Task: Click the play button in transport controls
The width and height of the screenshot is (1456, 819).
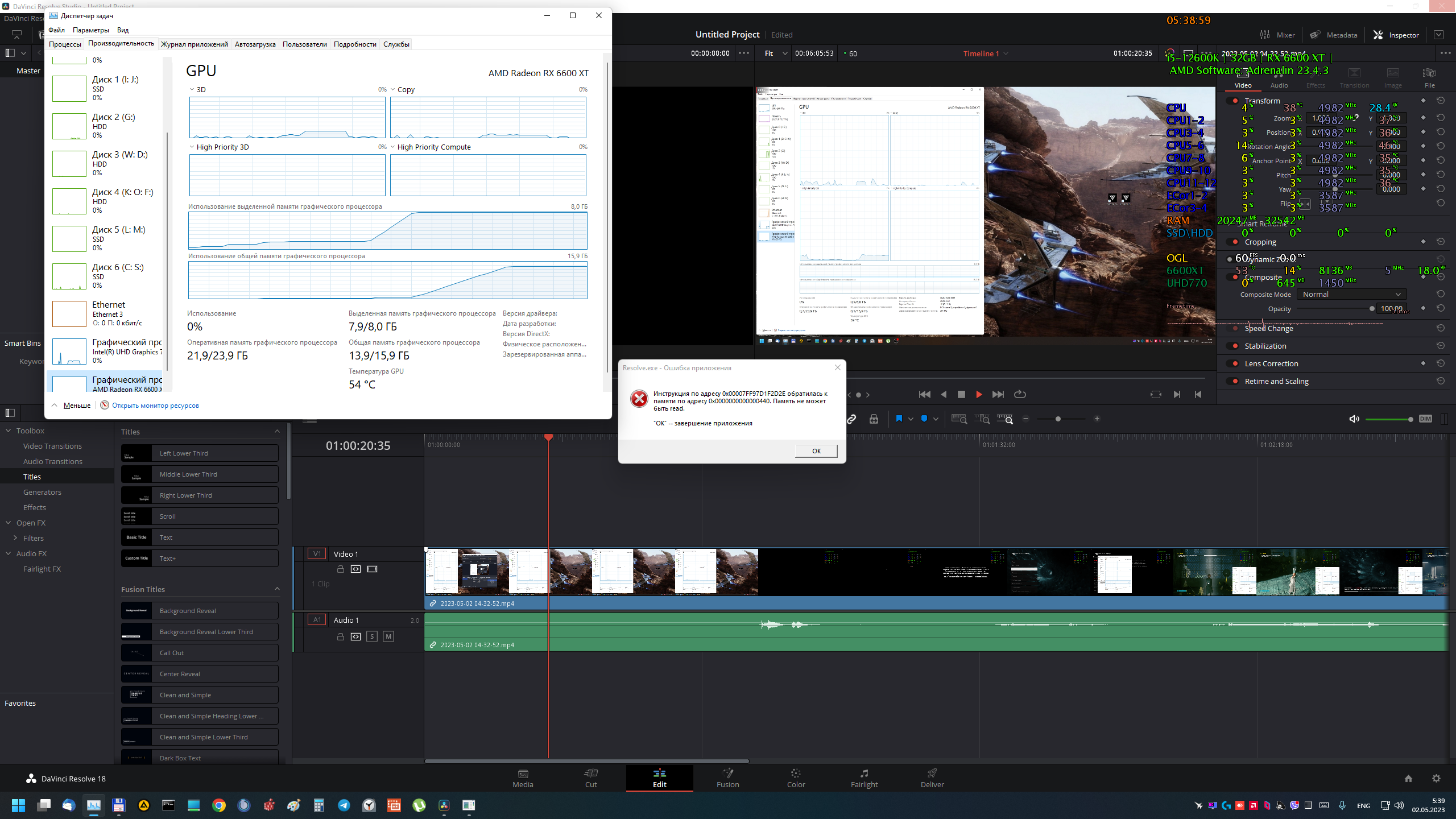Action: click(979, 394)
